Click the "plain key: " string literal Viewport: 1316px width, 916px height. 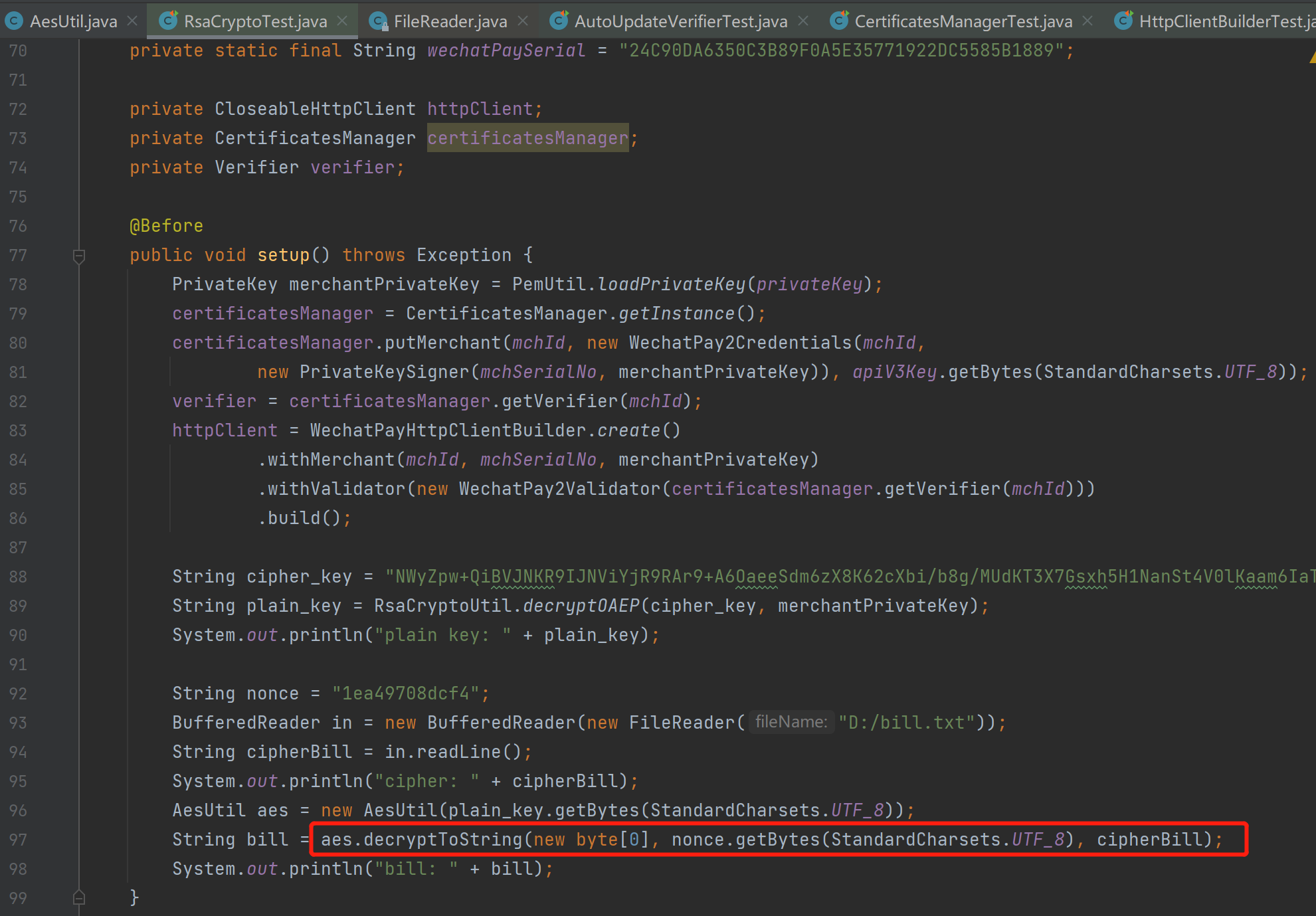443,635
